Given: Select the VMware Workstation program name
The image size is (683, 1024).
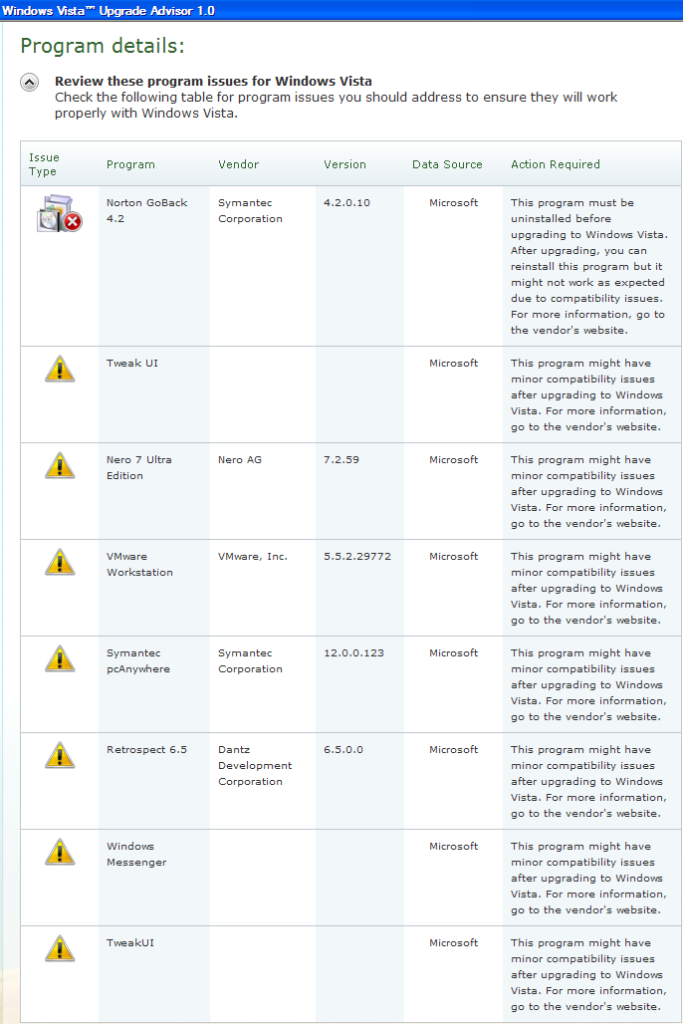Looking at the screenshot, I should click(x=140, y=564).
